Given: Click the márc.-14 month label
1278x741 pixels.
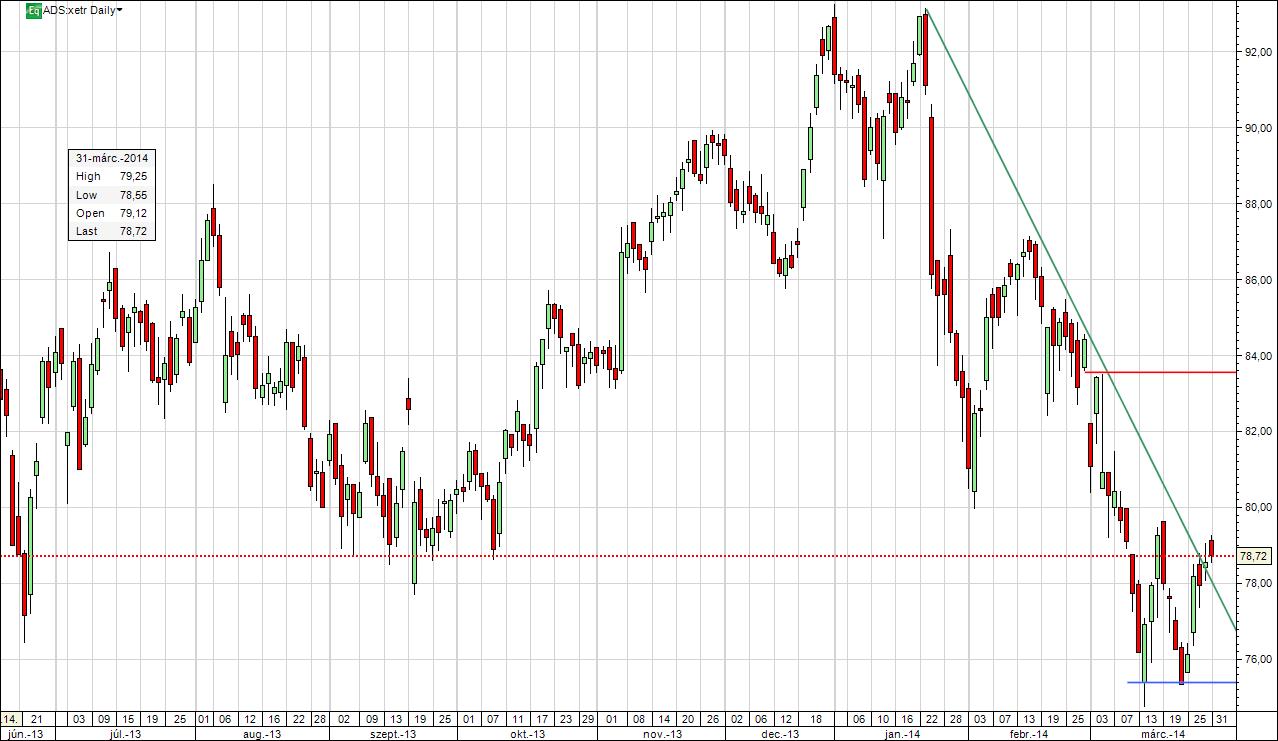Looking at the screenshot, I should [x=1164, y=734].
